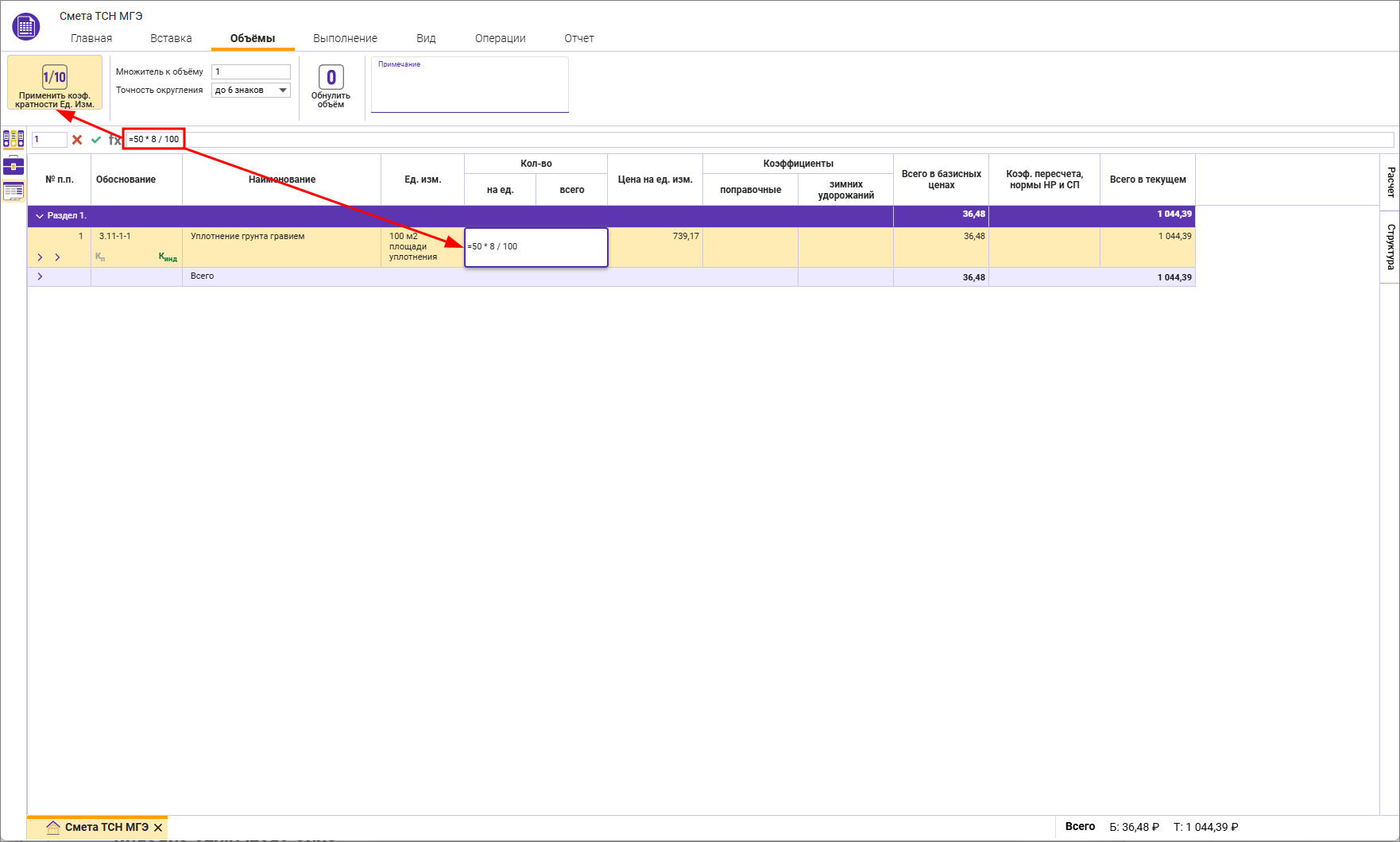Image resolution: width=1400 pixels, height=842 pixels.
Task: Close the Смета ТСН МГЭ document tab
Action: [x=158, y=828]
